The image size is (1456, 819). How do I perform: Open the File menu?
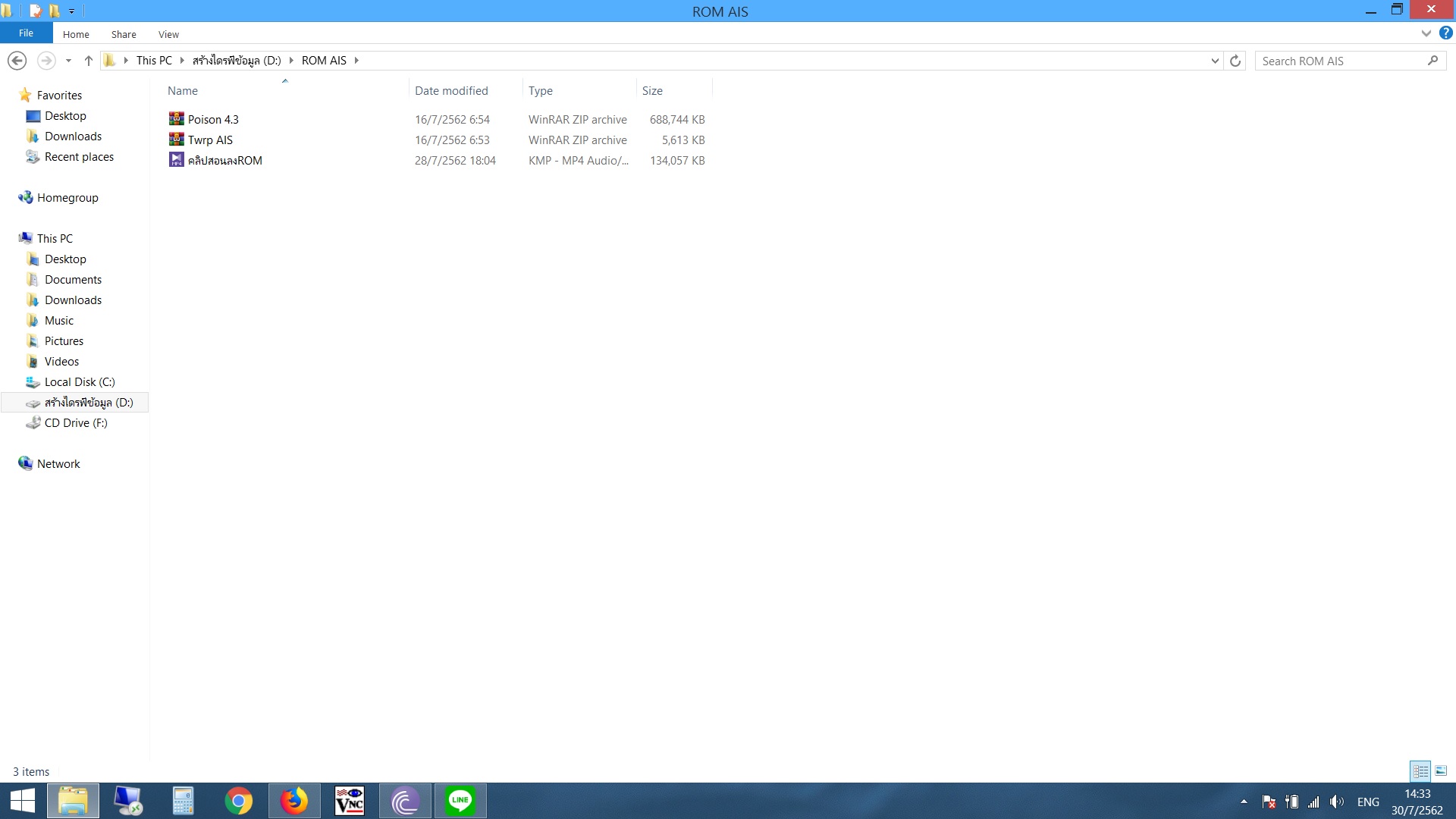coord(26,33)
